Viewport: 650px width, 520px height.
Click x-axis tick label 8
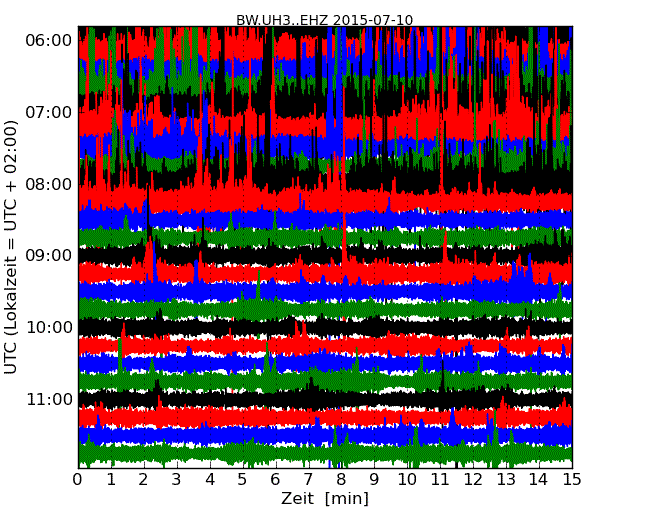click(341, 480)
